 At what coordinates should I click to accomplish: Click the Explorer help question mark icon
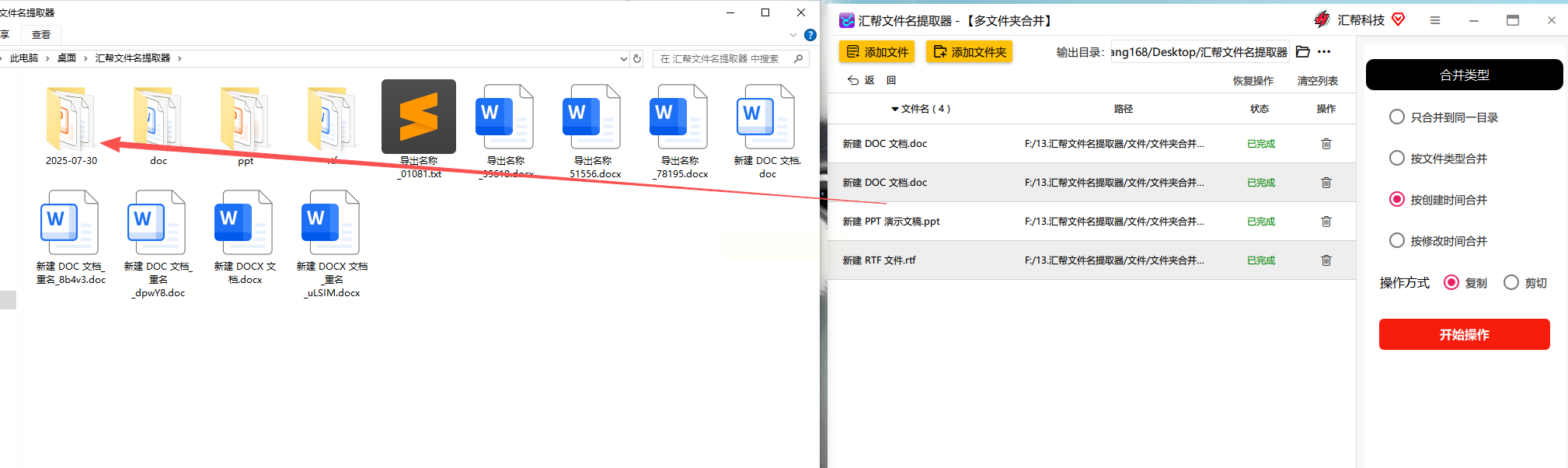pyautogui.click(x=810, y=35)
